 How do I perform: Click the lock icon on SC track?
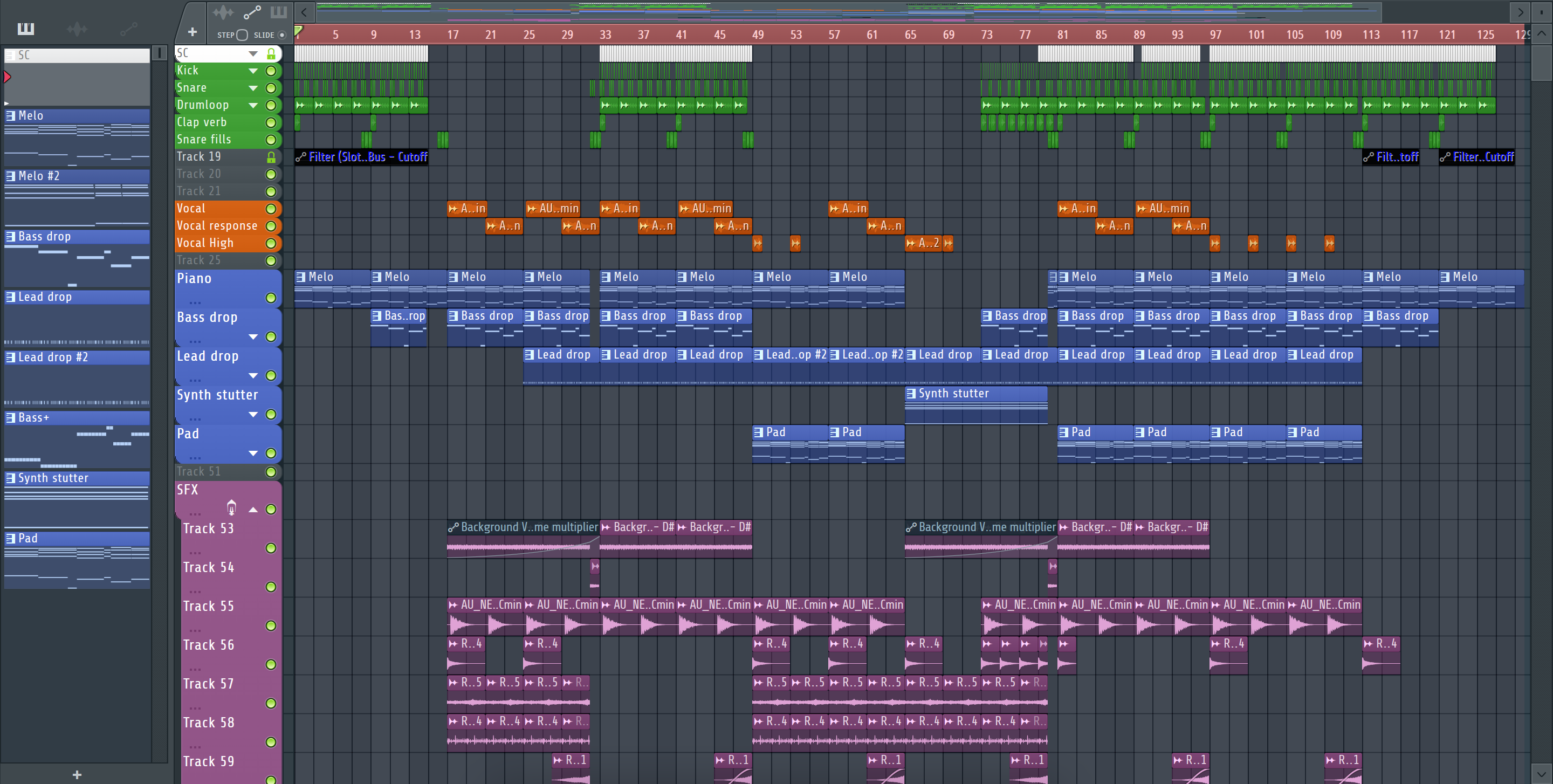[271, 53]
